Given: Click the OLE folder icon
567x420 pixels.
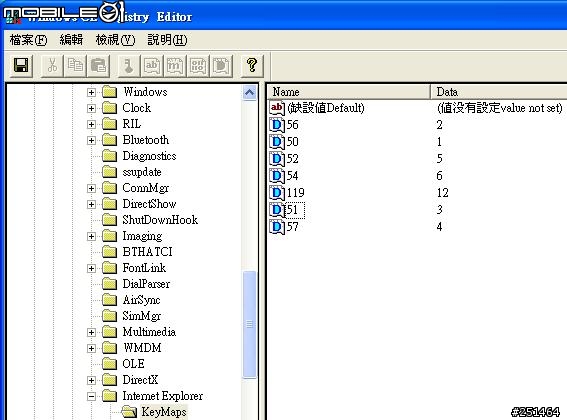Looking at the screenshot, I should [x=110, y=364].
